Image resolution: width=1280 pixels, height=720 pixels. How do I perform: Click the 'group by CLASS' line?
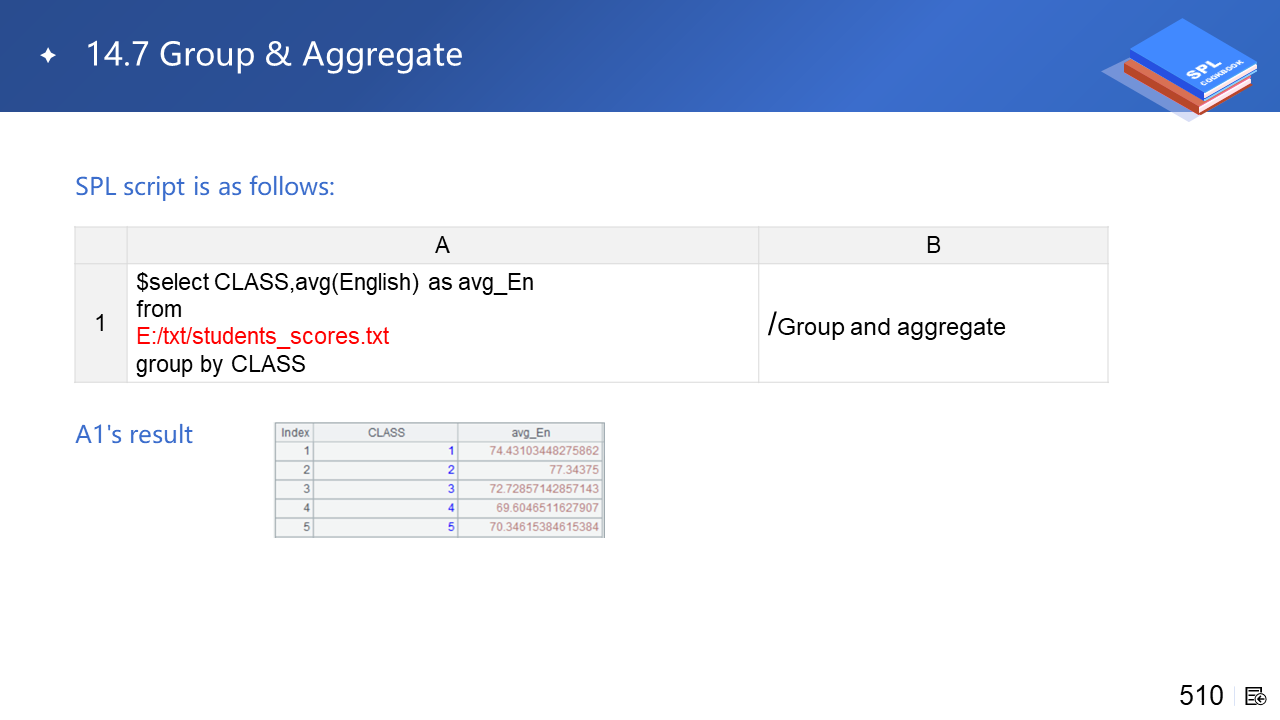coord(220,364)
